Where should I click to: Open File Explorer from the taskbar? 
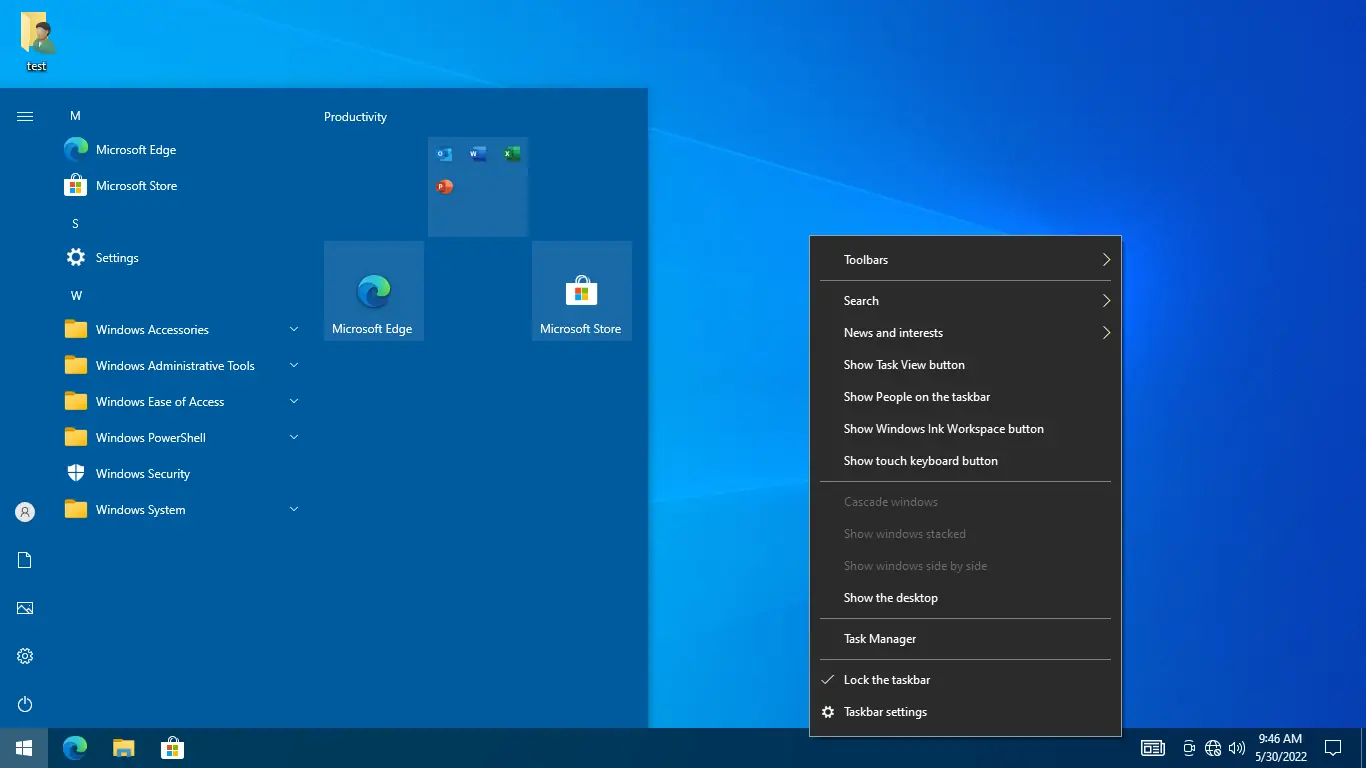(123, 748)
